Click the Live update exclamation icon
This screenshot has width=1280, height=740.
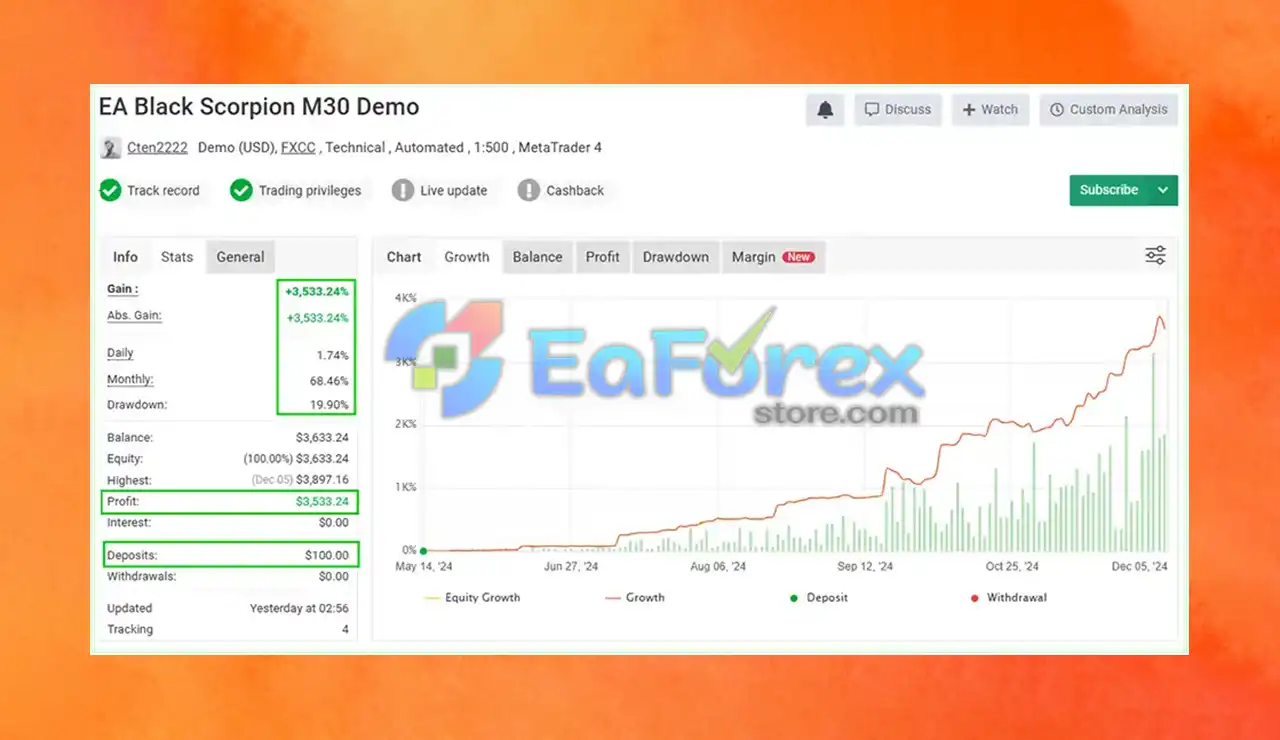pyautogui.click(x=403, y=190)
